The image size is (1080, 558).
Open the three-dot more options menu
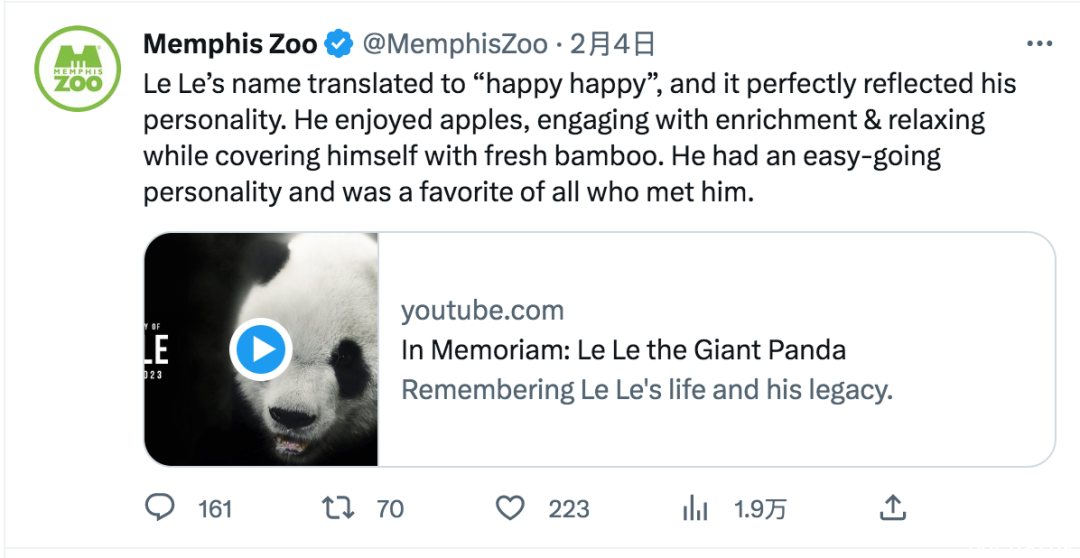click(x=1039, y=43)
